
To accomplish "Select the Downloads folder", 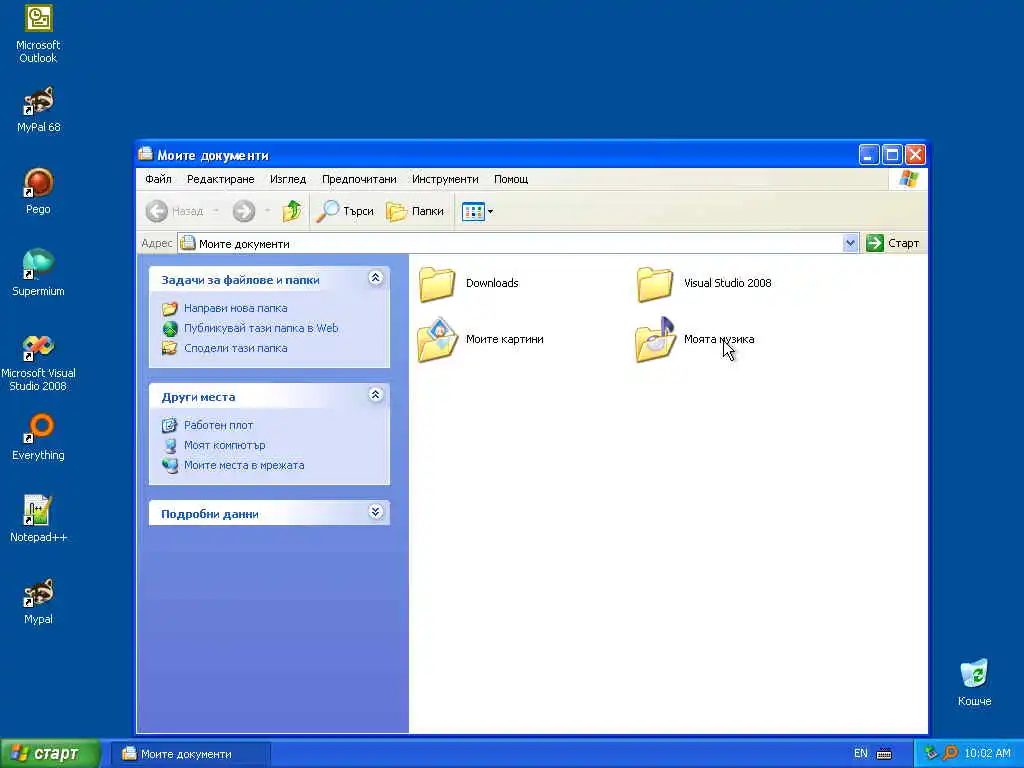I will coord(469,283).
